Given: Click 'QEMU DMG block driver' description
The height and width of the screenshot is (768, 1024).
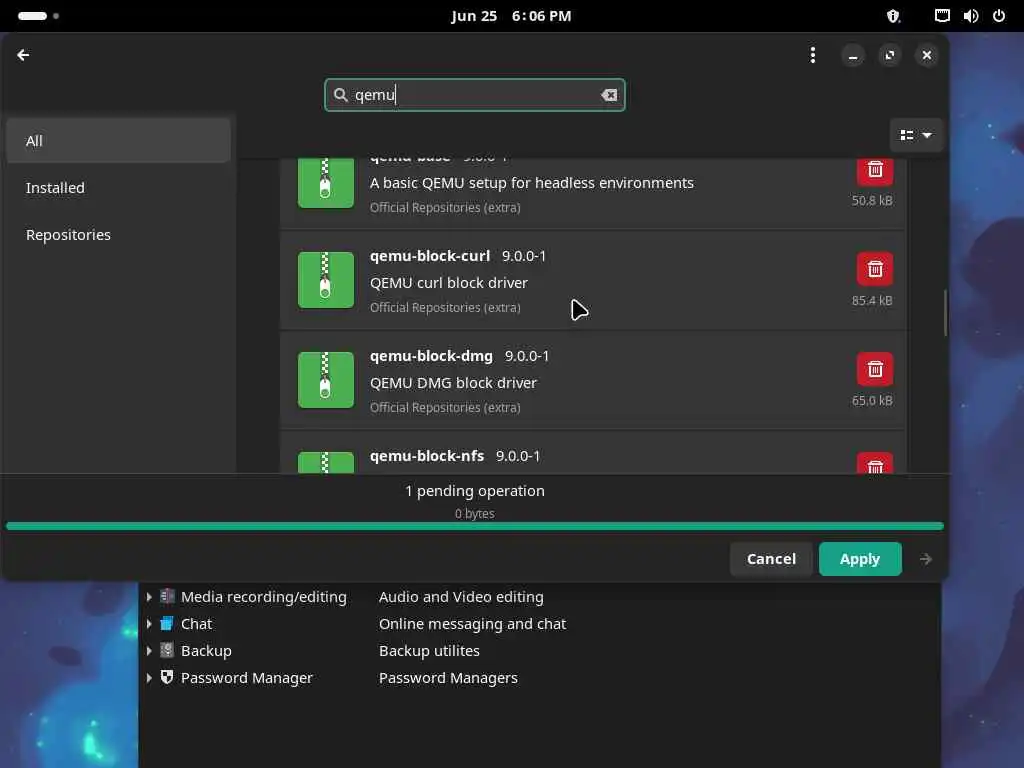Looking at the screenshot, I should [x=453, y=383].
